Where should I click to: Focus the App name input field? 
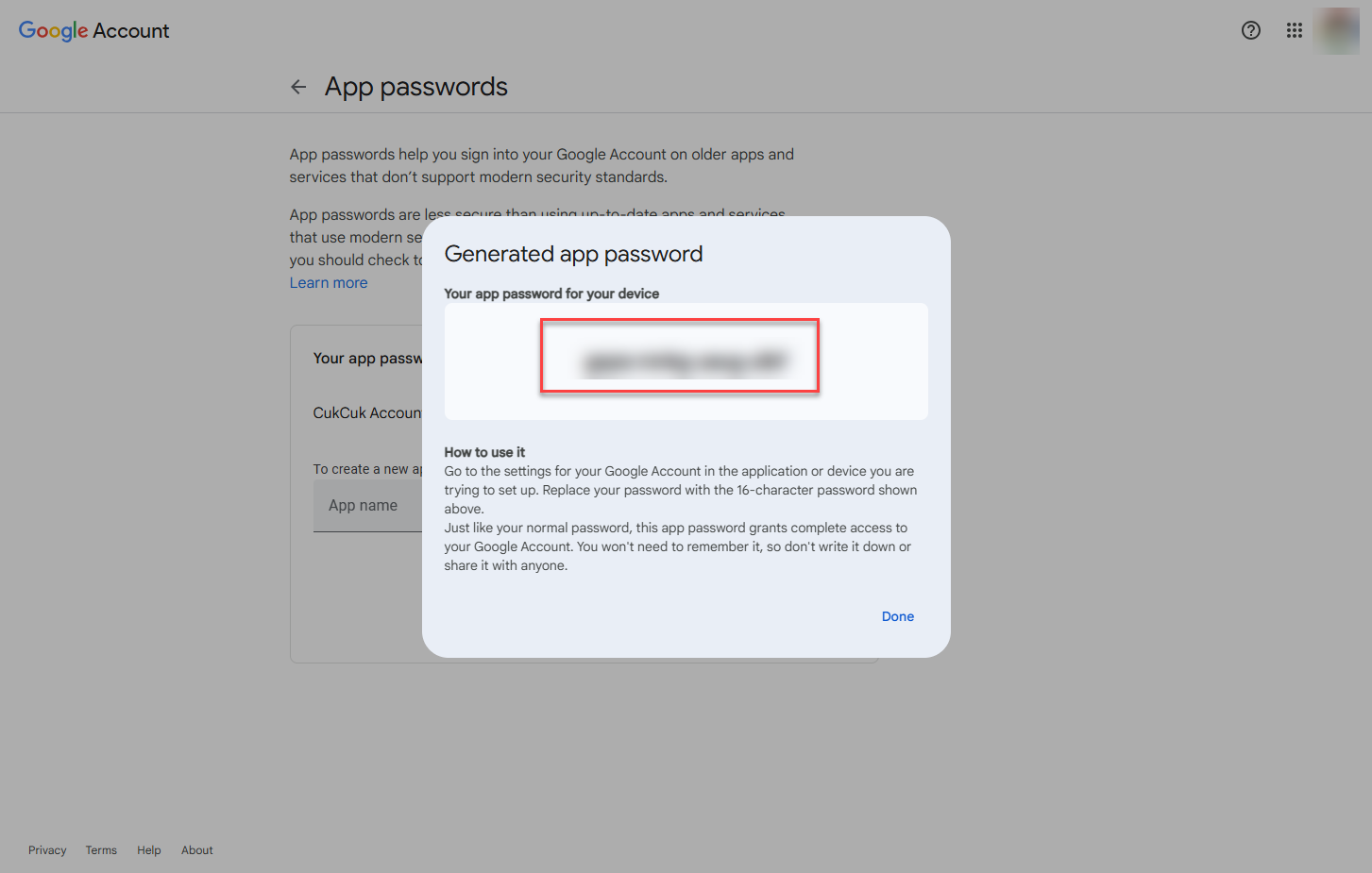368,506
